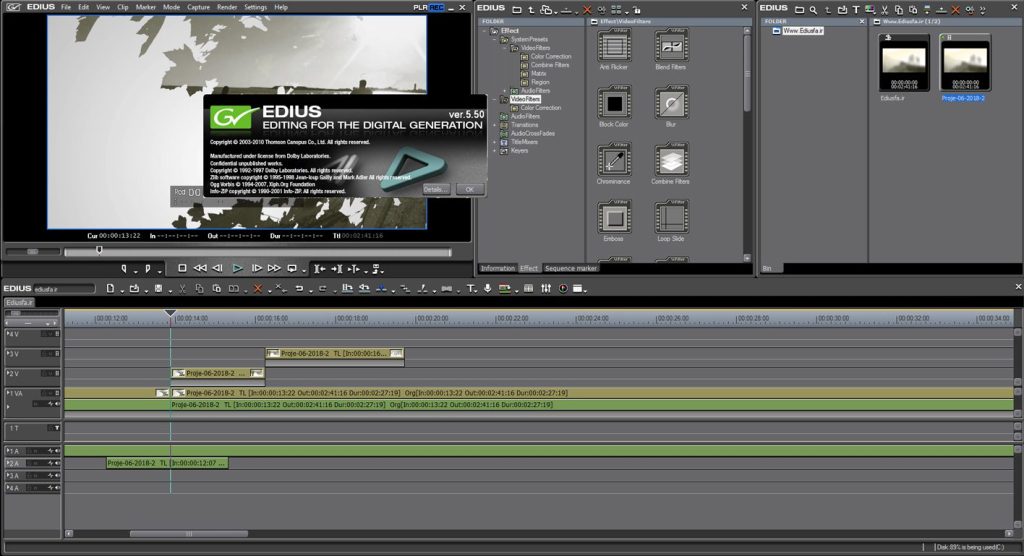Screen dimensions: 1024x556
Task: Switch to the Information tab
Action: tap(498, 269)
